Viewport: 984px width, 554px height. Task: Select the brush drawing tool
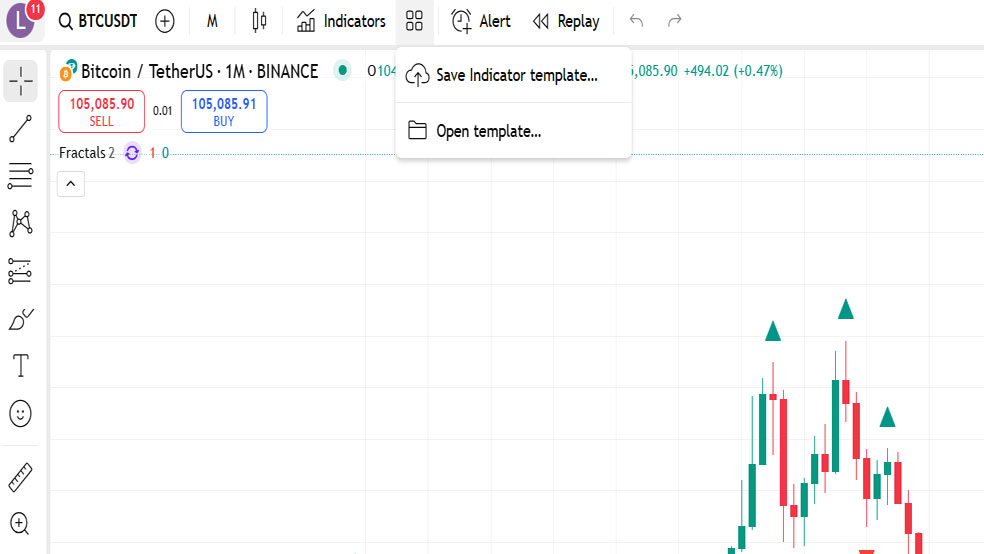click(x=20, y=319)
